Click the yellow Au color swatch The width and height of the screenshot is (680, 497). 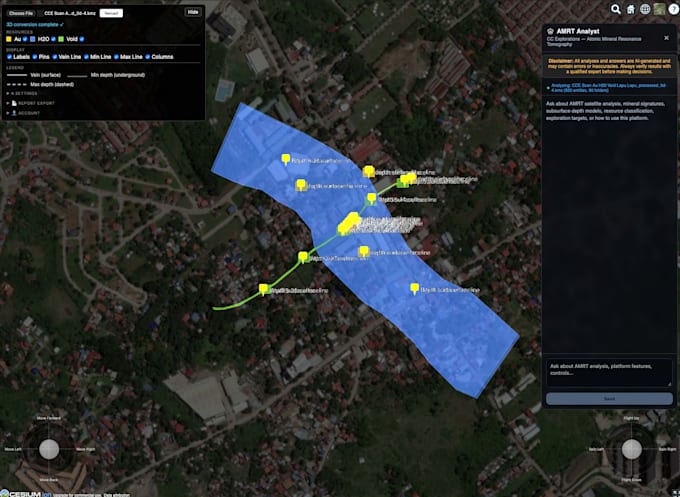click(9, 39)
